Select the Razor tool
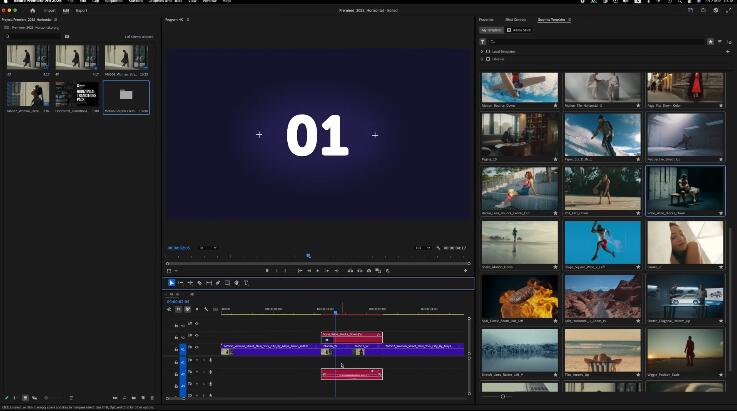Screen dimensions: 737x411 [x=200, y=283]
